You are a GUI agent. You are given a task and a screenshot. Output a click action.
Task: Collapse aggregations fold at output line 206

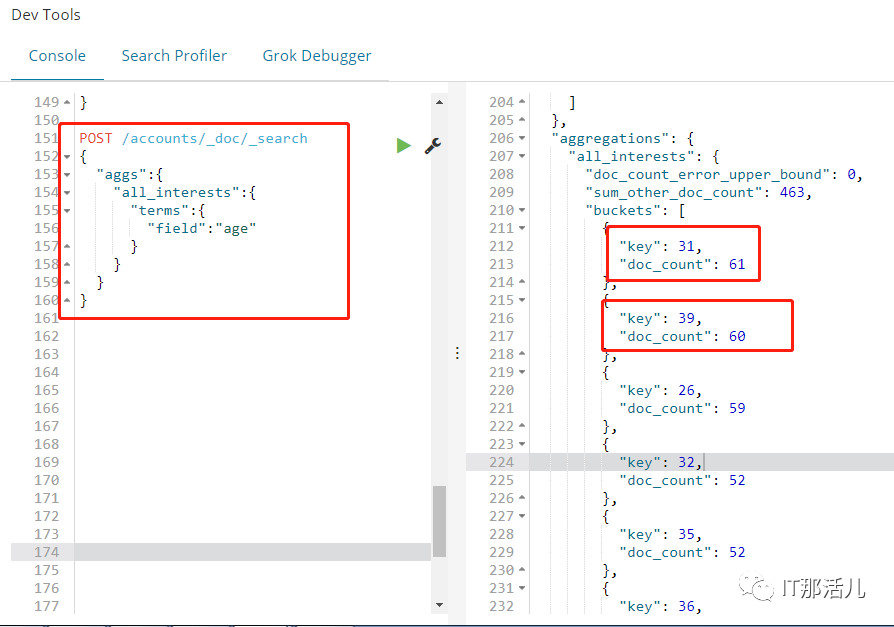coord(522,139)
